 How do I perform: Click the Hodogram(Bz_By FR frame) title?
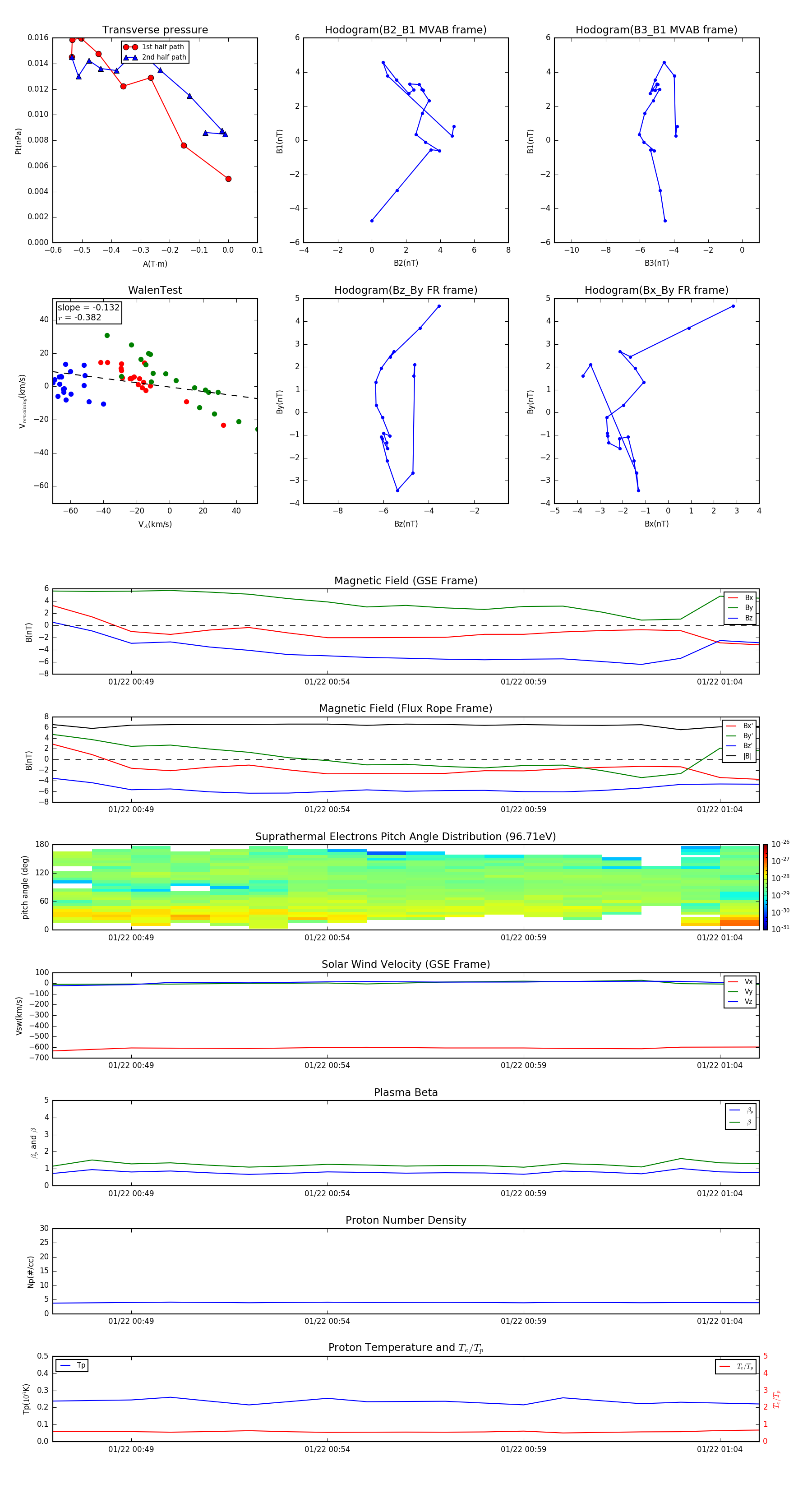point(405,290)
